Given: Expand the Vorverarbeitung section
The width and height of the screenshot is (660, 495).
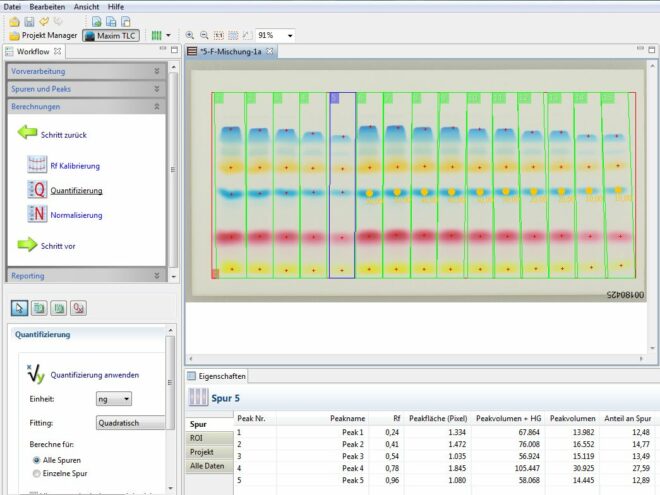Looking at the screenshot, I should coord(86,71).
